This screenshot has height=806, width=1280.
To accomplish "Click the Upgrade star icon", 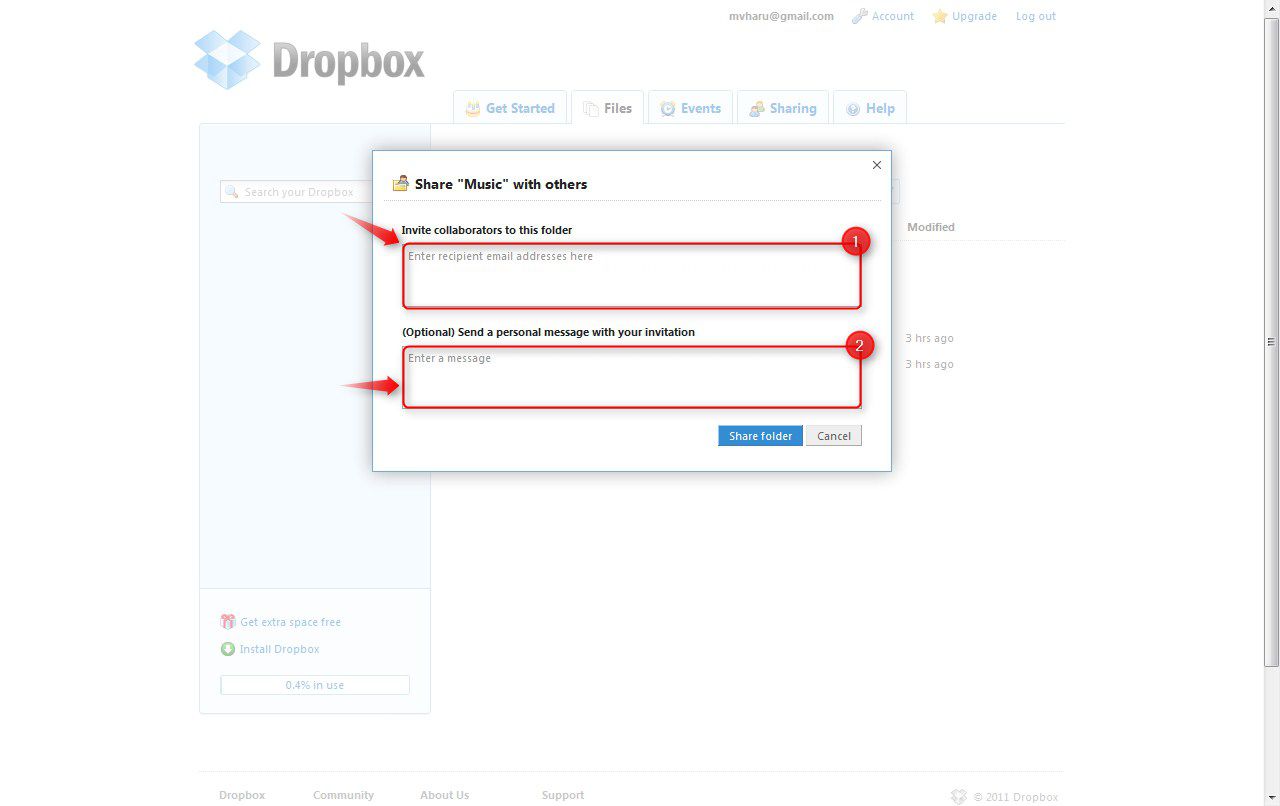I will 940,16.
